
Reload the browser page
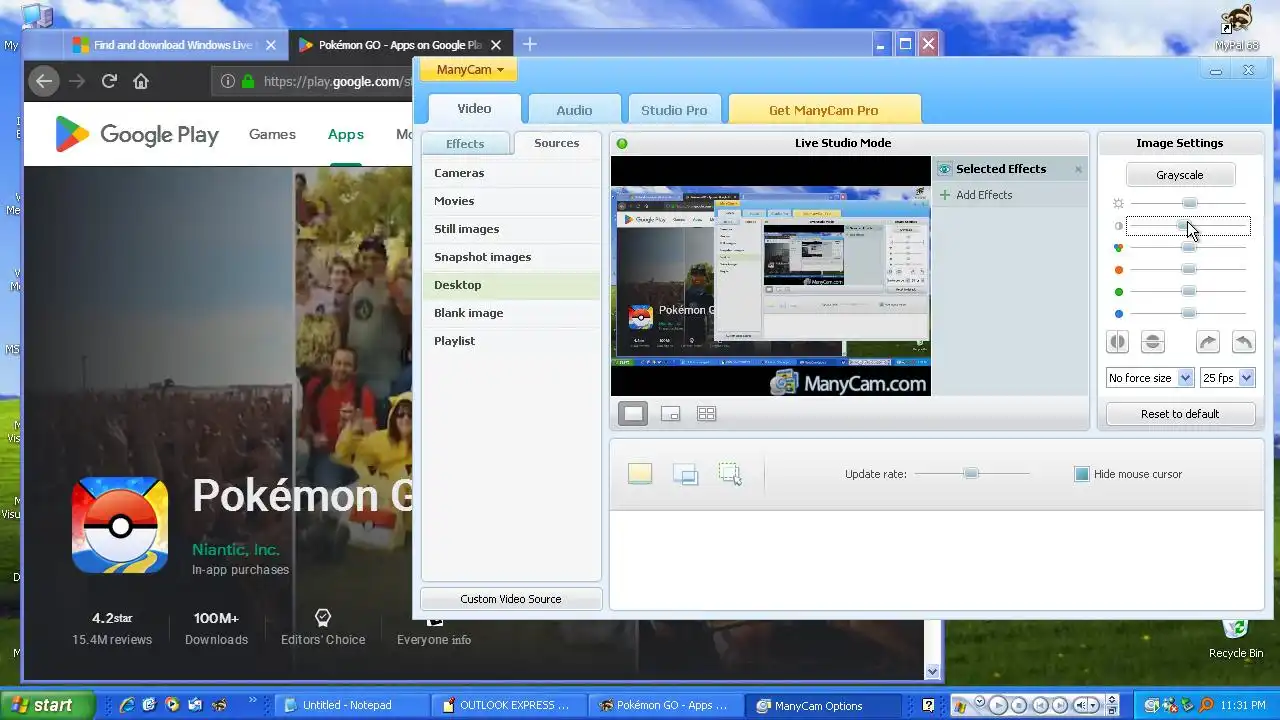(x=110, y=81)
